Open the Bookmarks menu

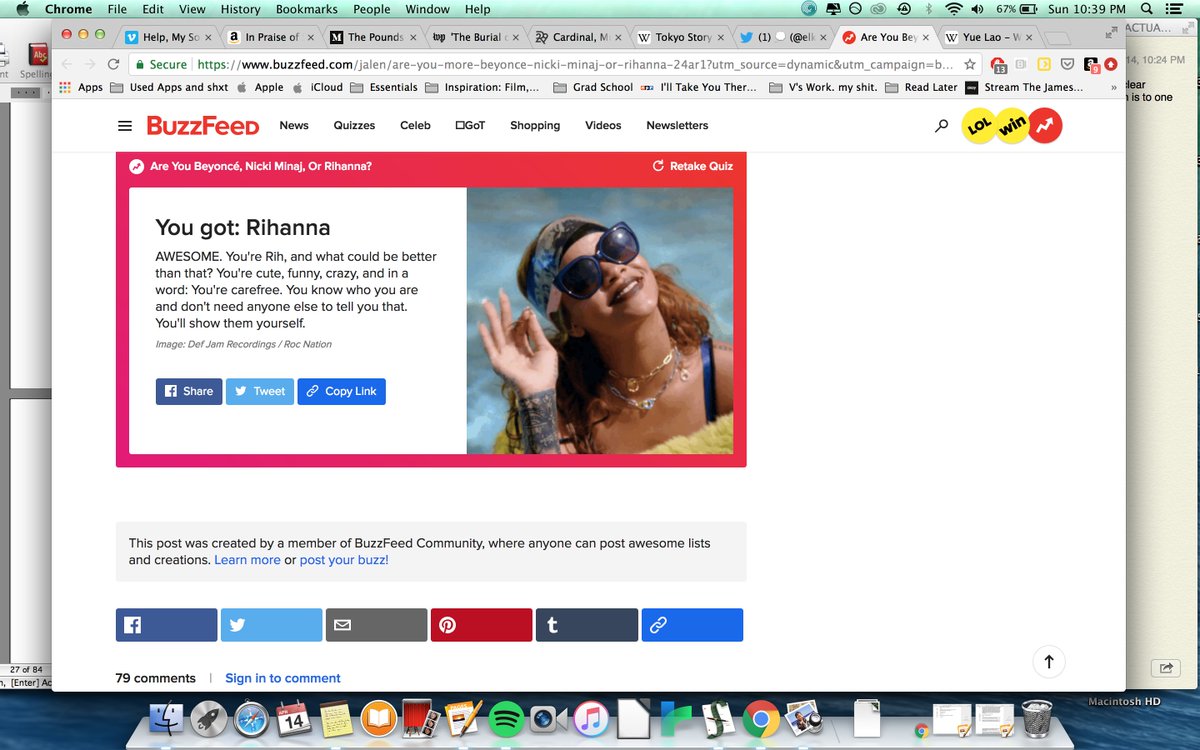coord(306,9)
